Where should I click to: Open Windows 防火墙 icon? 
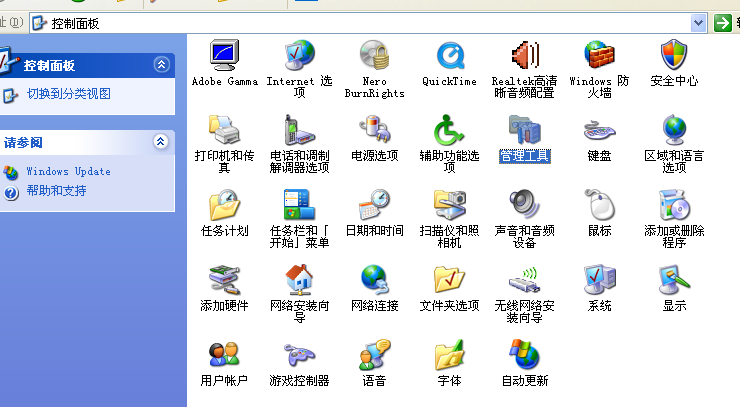[599, 56]
